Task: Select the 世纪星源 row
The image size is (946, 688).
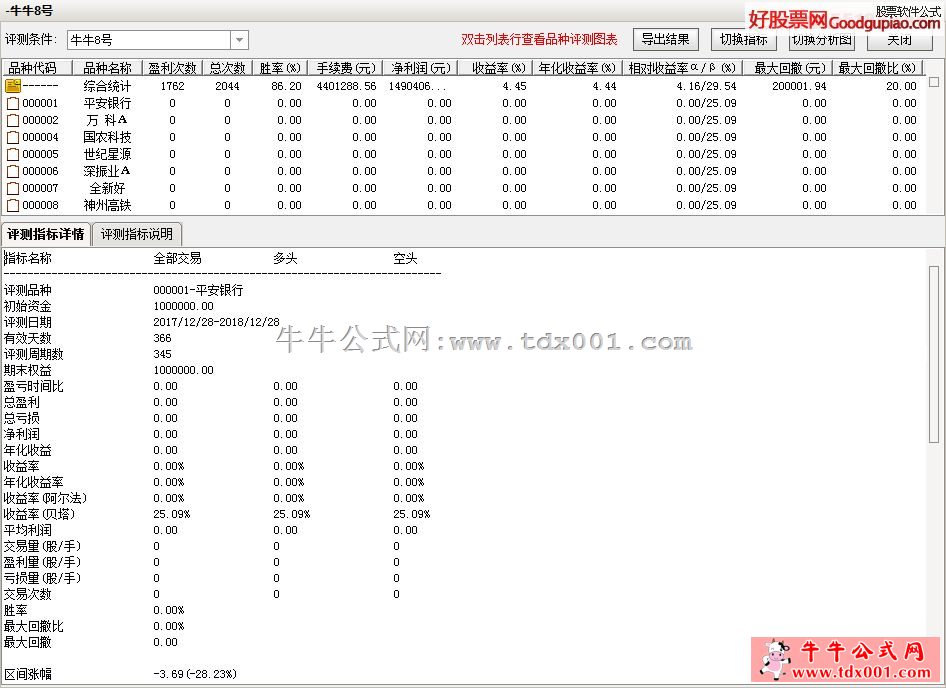Action: pos(463,154)
